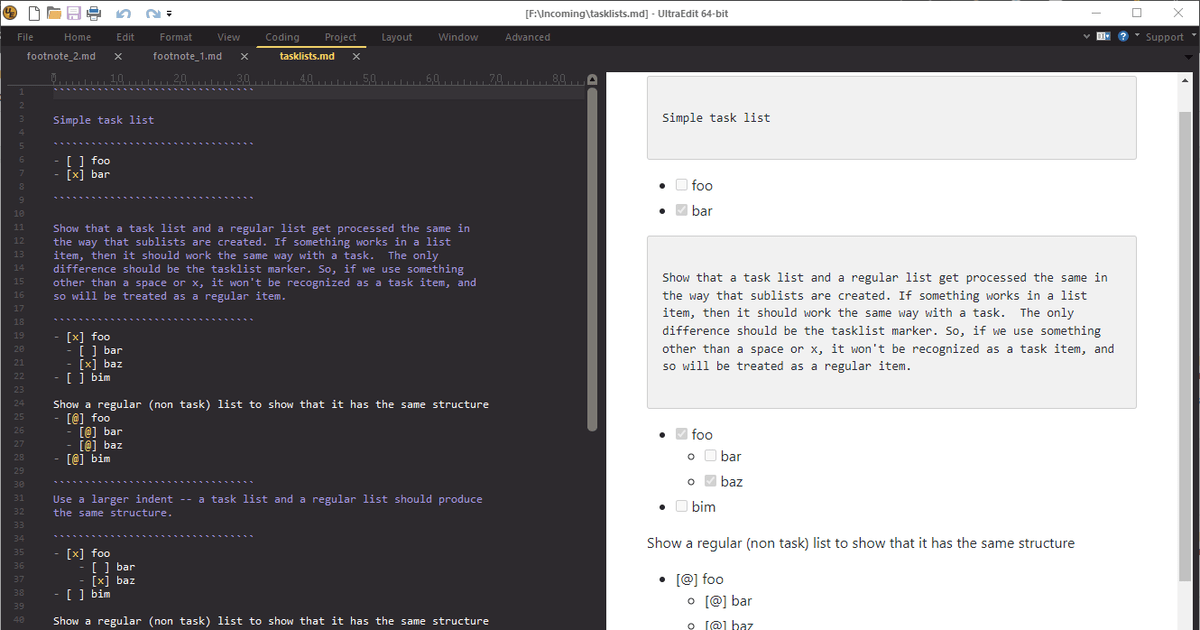Save file using the floppy disk icon

(x=73, y=13)
